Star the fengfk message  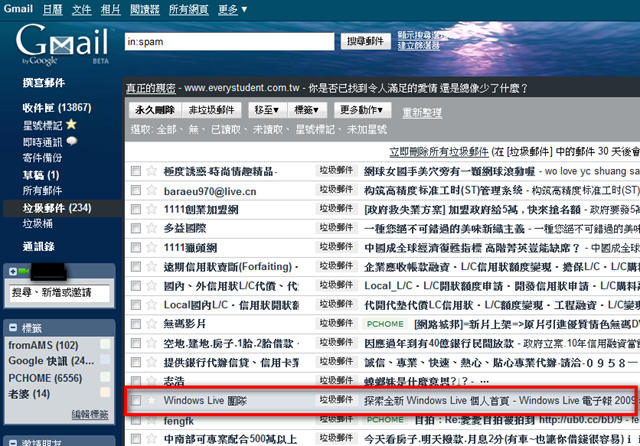(151, 420)
